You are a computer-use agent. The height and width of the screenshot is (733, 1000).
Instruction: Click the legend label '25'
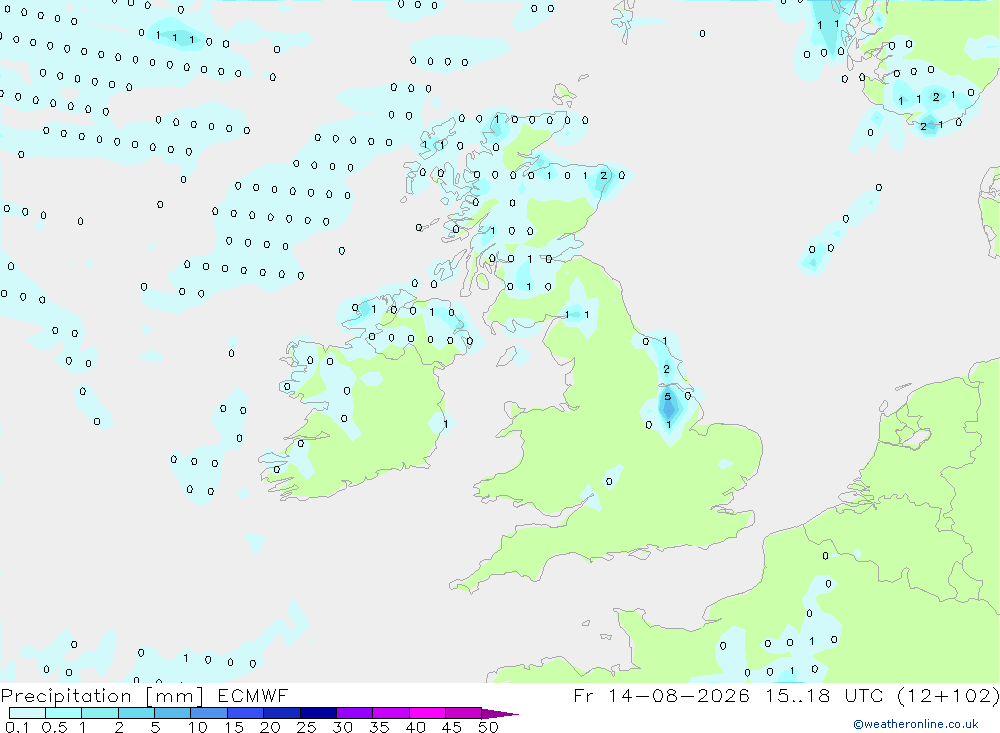[x=306, y=727]
